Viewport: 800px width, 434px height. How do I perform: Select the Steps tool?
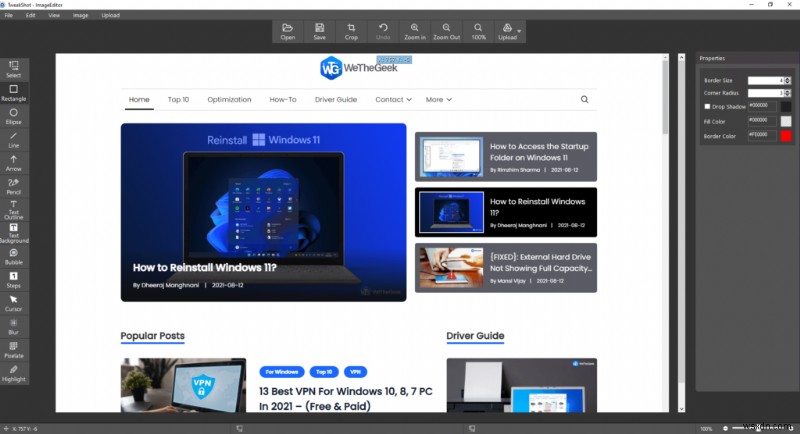14,280
